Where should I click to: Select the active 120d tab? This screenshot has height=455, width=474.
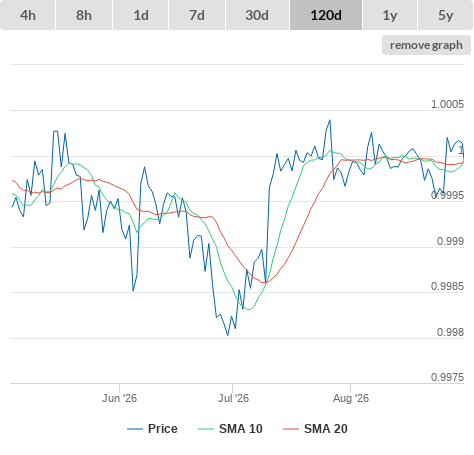326,15
